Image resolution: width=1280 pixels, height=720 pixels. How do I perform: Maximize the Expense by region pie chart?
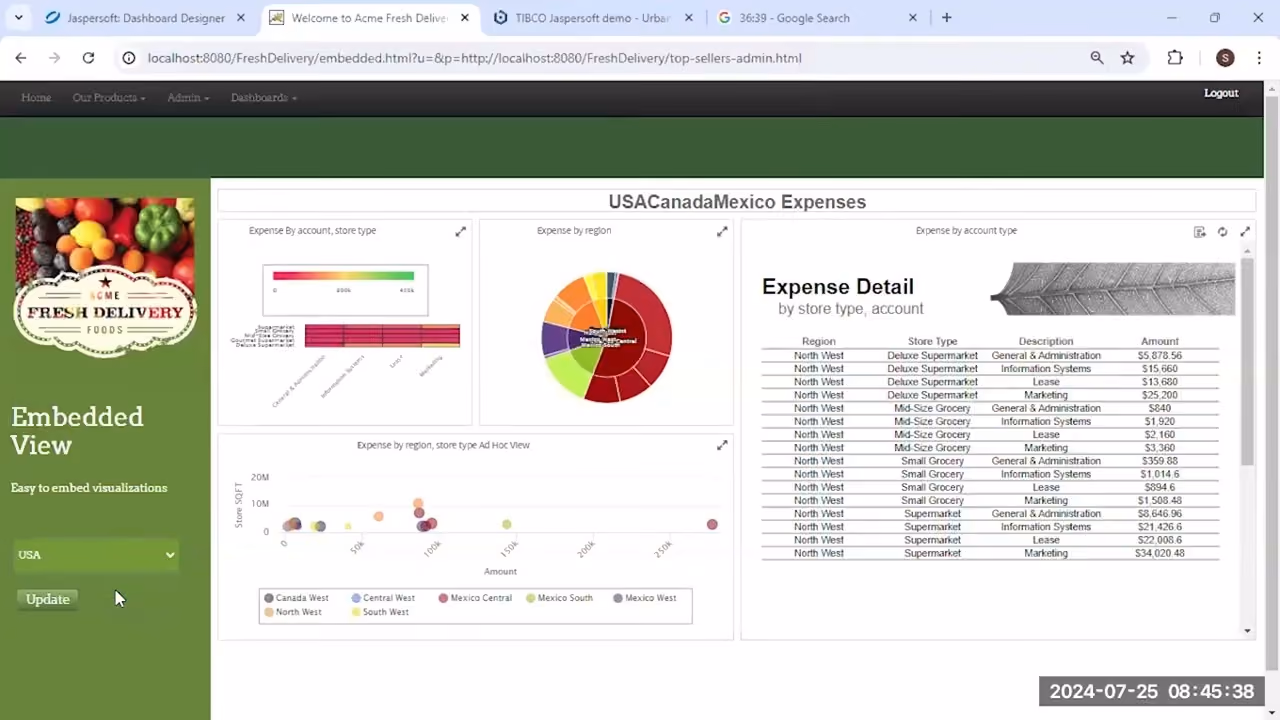pos(722,231)
